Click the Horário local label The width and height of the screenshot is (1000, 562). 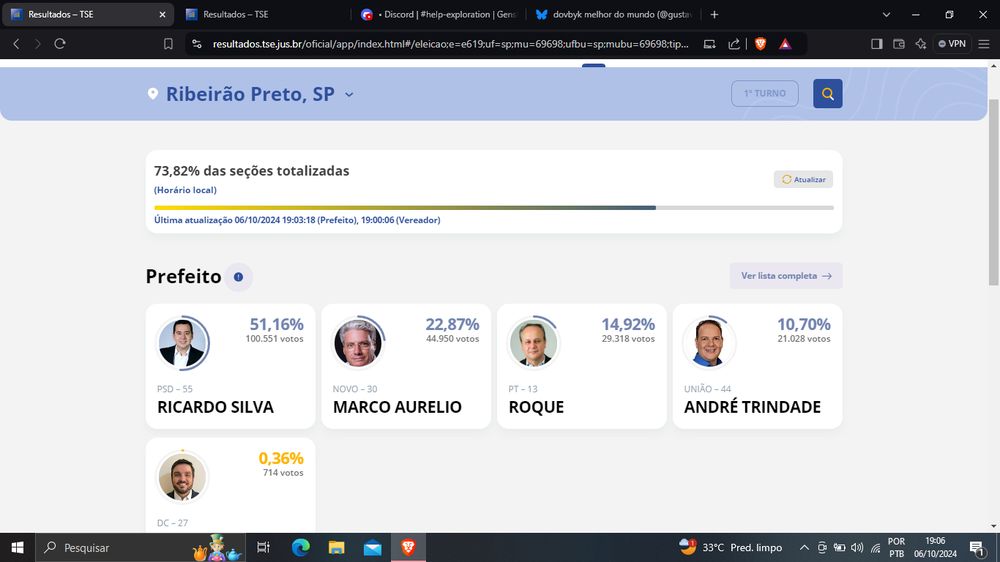pyautogui.click(x=186, y=190)
